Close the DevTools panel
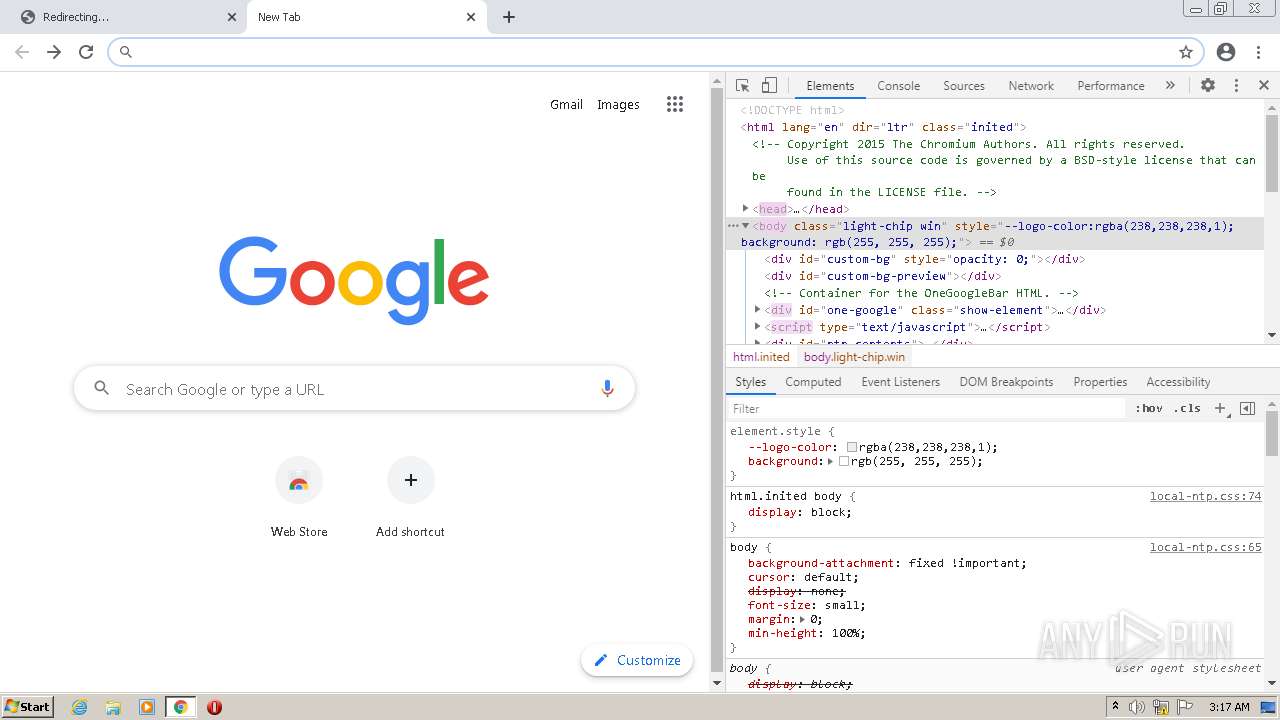Image resolution: width=1280 pixels, height=720 pixels. click(1264, 86)
